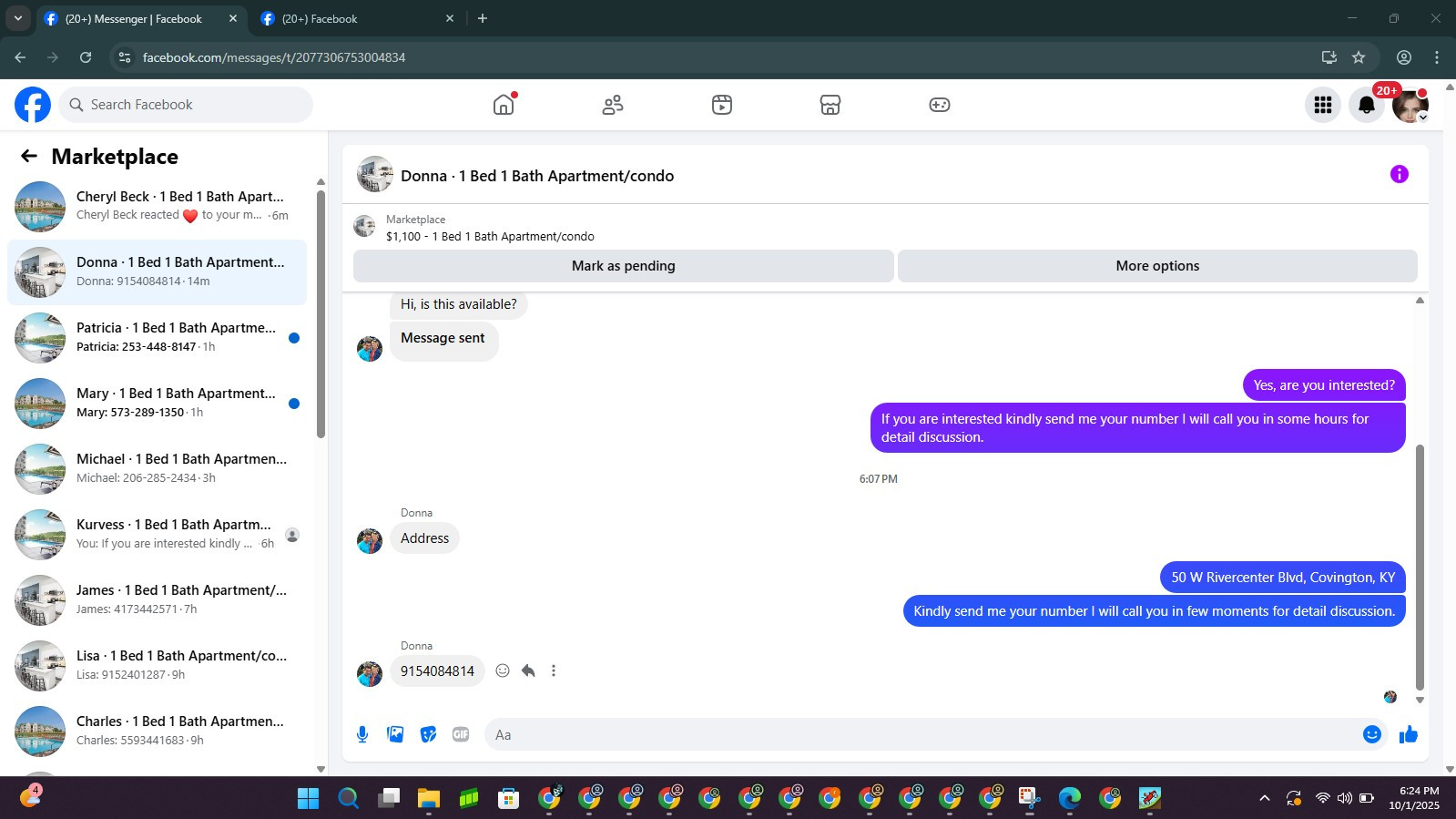Click the chat messages scrollbar thumb
Screen dimensions: 1456x819
(x=1420, y=567)
